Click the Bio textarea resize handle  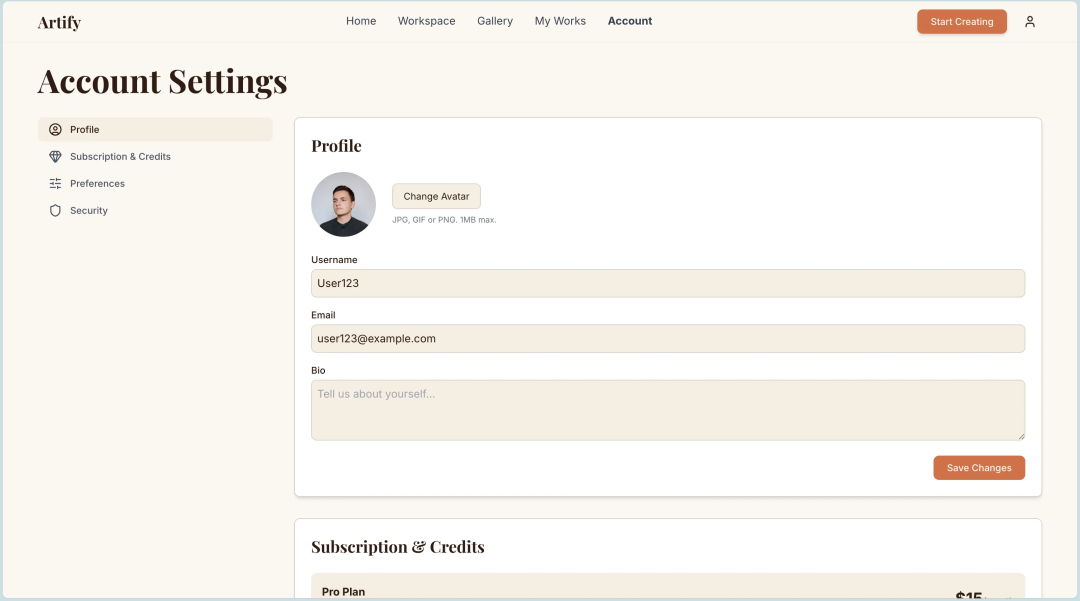[x=1020, y=435]
